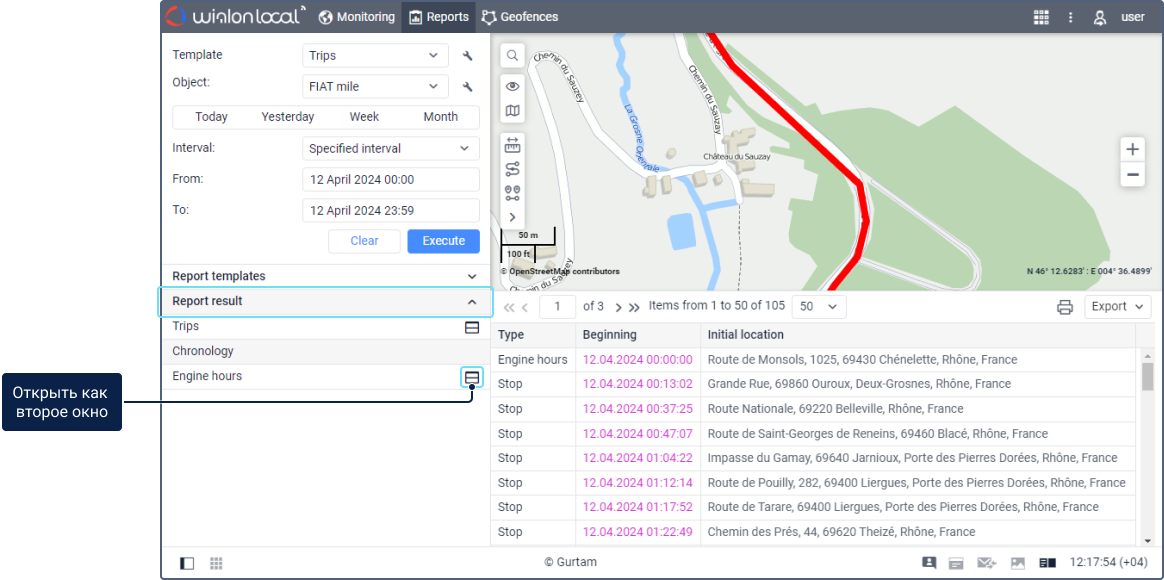This screenshot has height=580, width=1164.
Task: Toggle the log panel icon
Action: pyautogui.click(x=1047, y=563)
